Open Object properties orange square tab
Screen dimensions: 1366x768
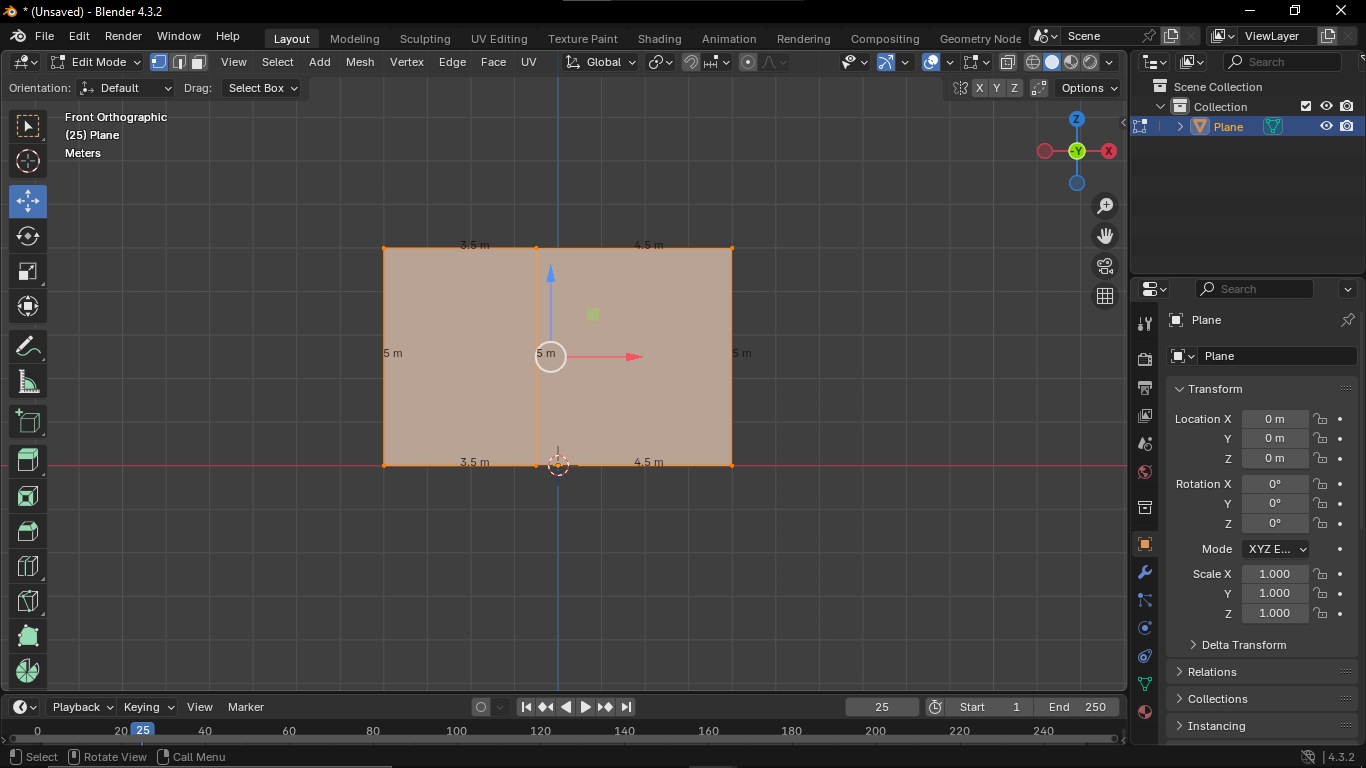[1145, 544]
